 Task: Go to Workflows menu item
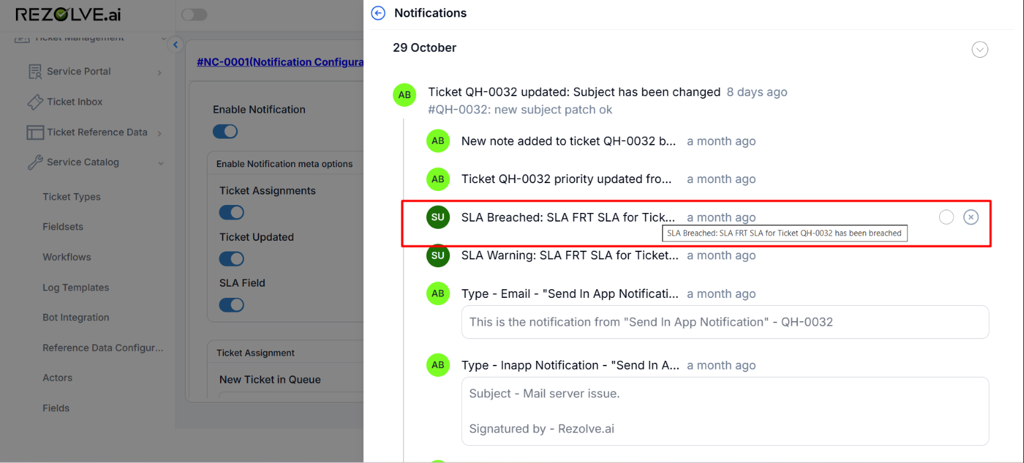66,257
